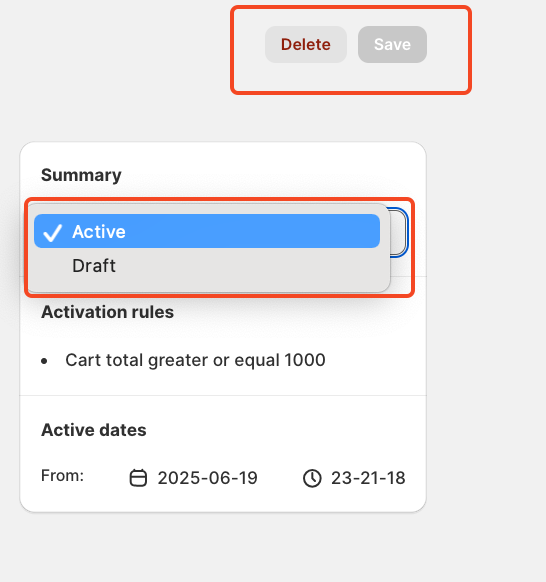Click the Activation rules heading

107,312
